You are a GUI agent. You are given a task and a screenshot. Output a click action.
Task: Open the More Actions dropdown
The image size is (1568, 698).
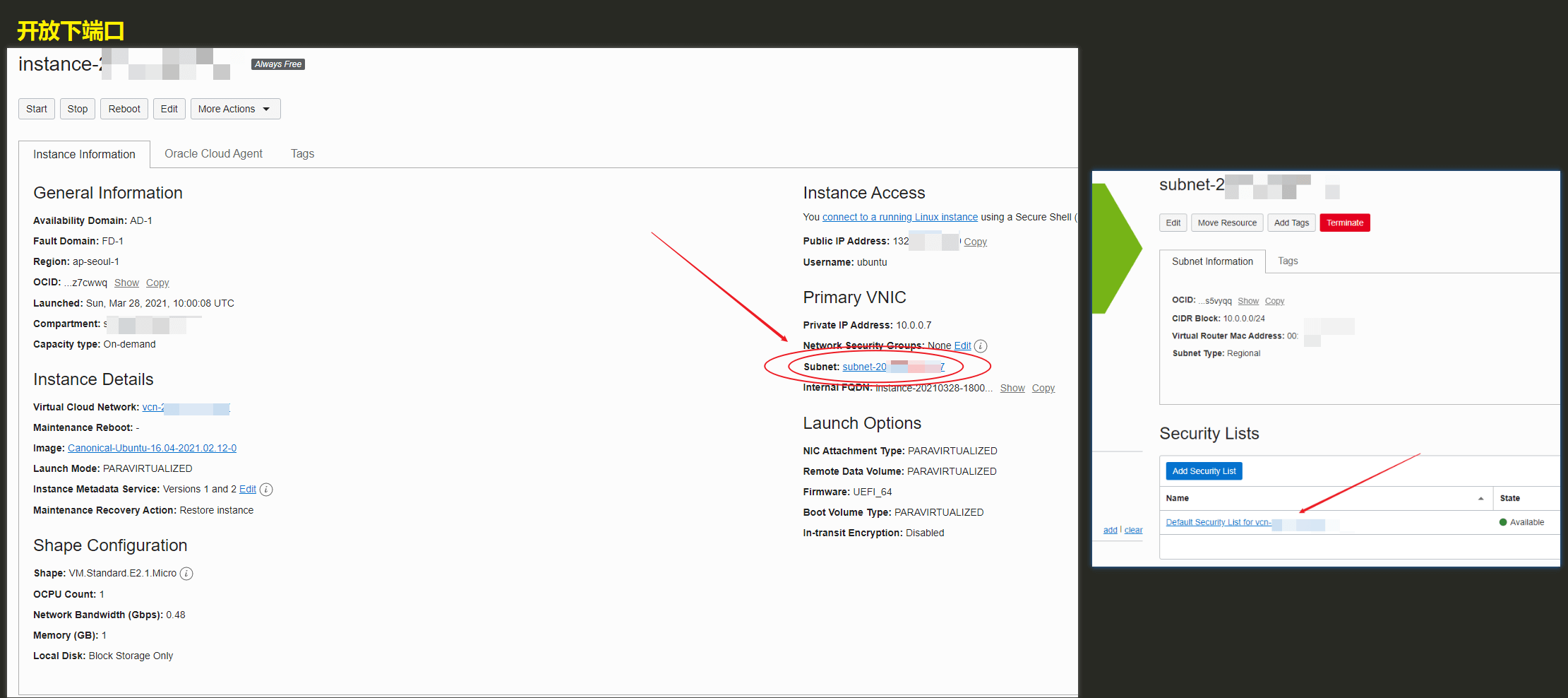click(235, 109)
